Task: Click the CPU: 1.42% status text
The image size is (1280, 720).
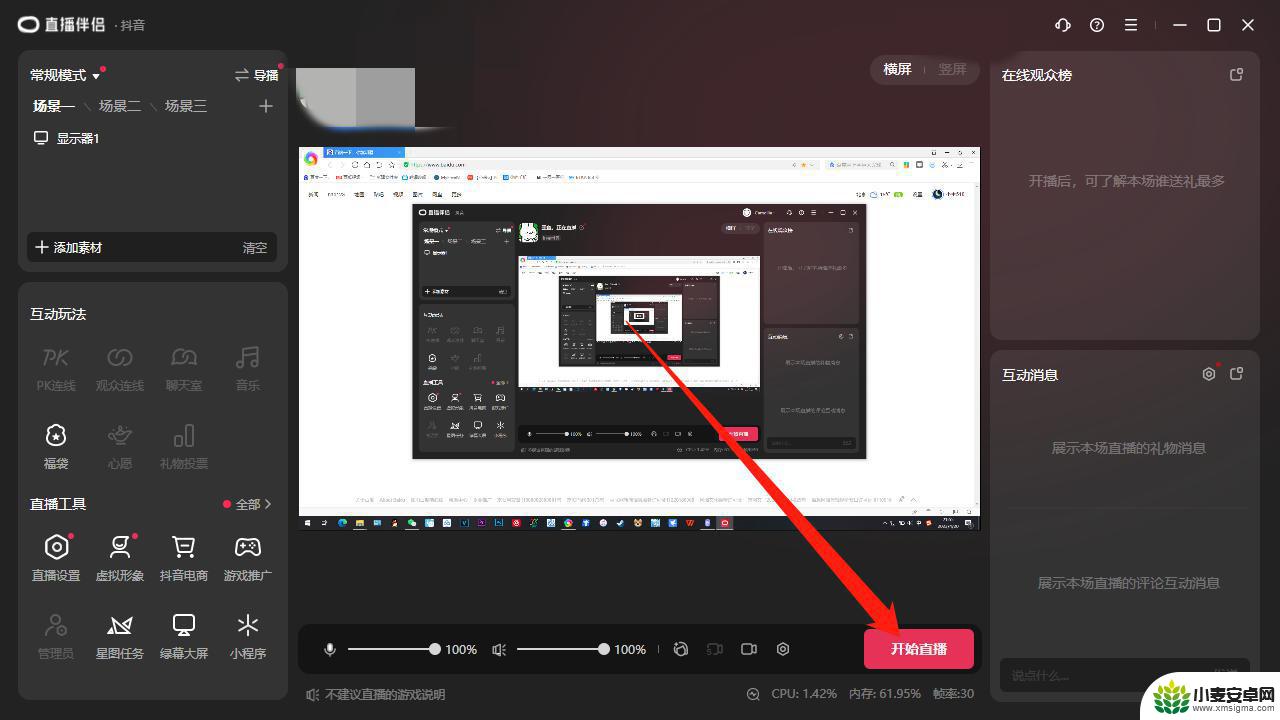Action: [804, 694]
